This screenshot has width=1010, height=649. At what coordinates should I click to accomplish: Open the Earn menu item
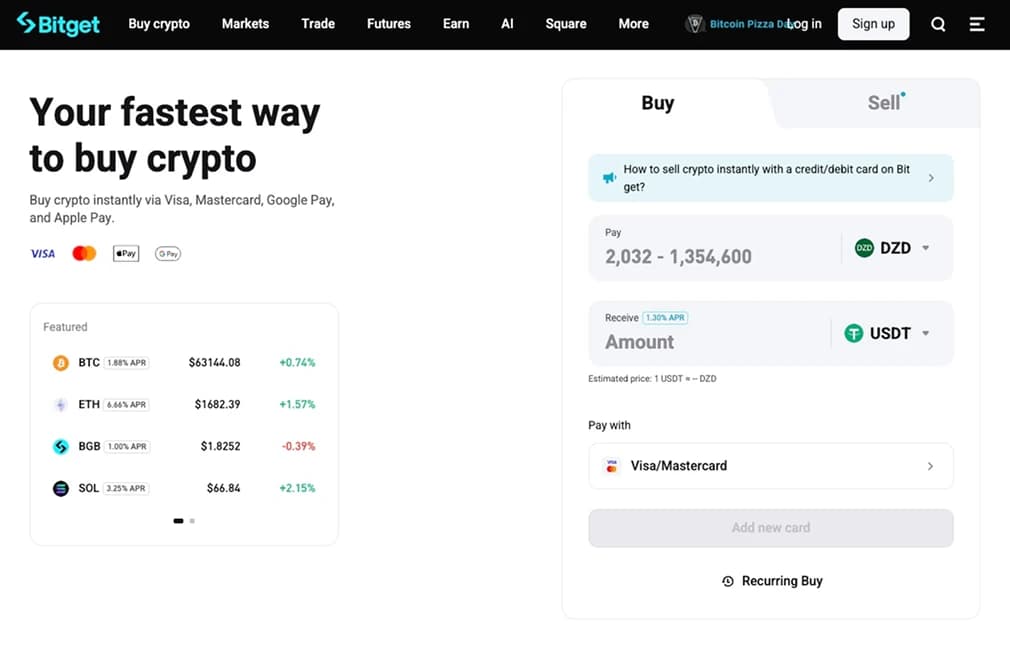click(456, 24)
